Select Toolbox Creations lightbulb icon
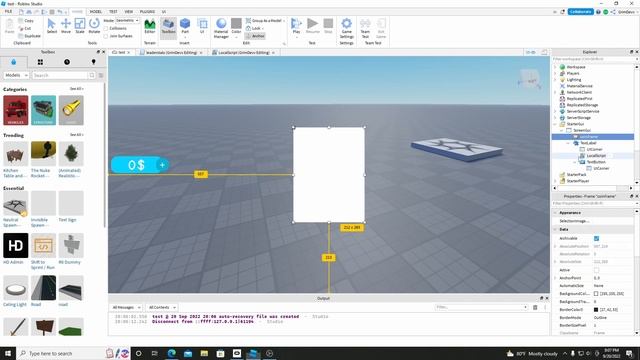 tap(93, 62)
